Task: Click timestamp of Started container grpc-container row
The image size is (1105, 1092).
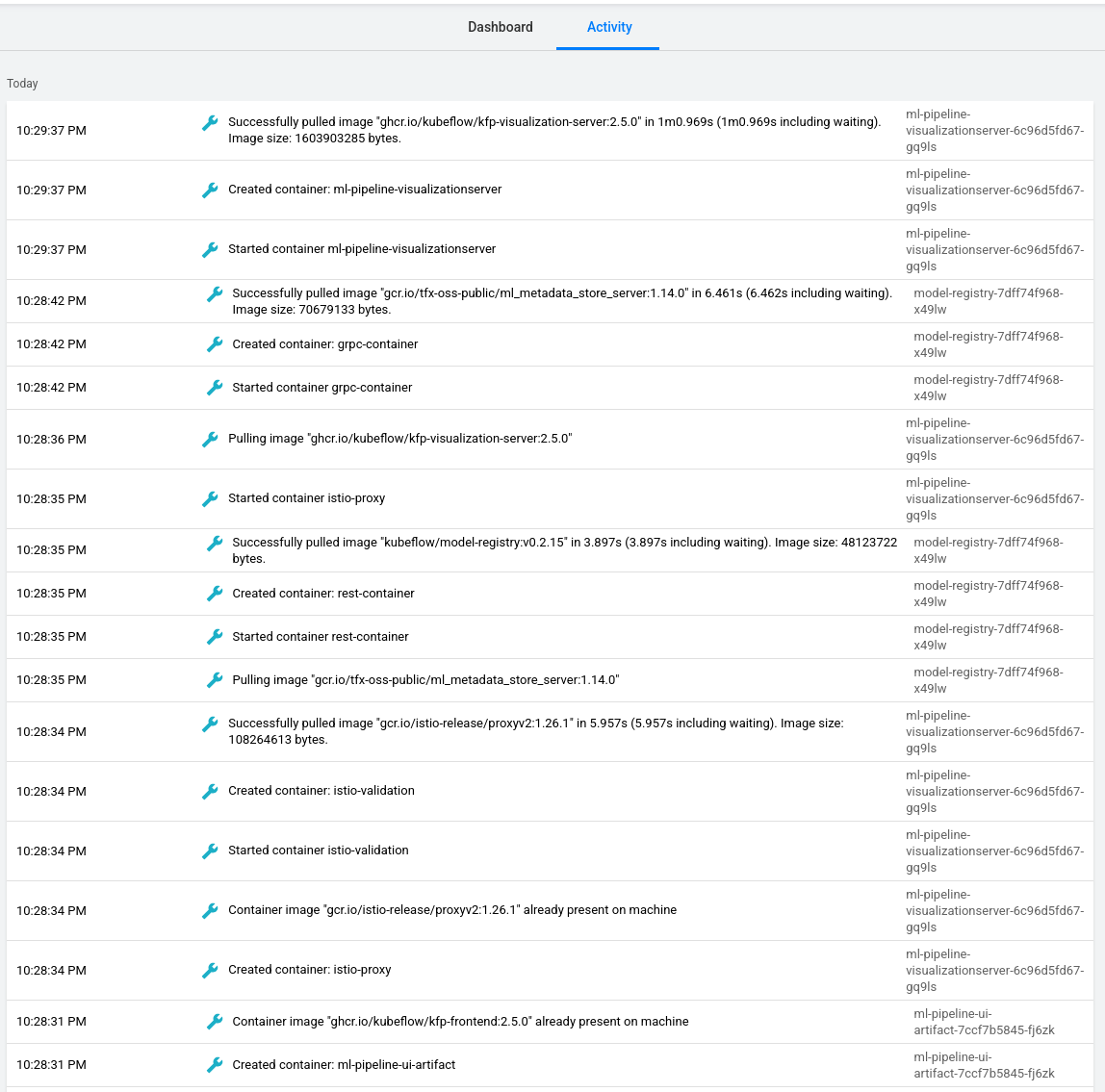Action: click(51, 388)
